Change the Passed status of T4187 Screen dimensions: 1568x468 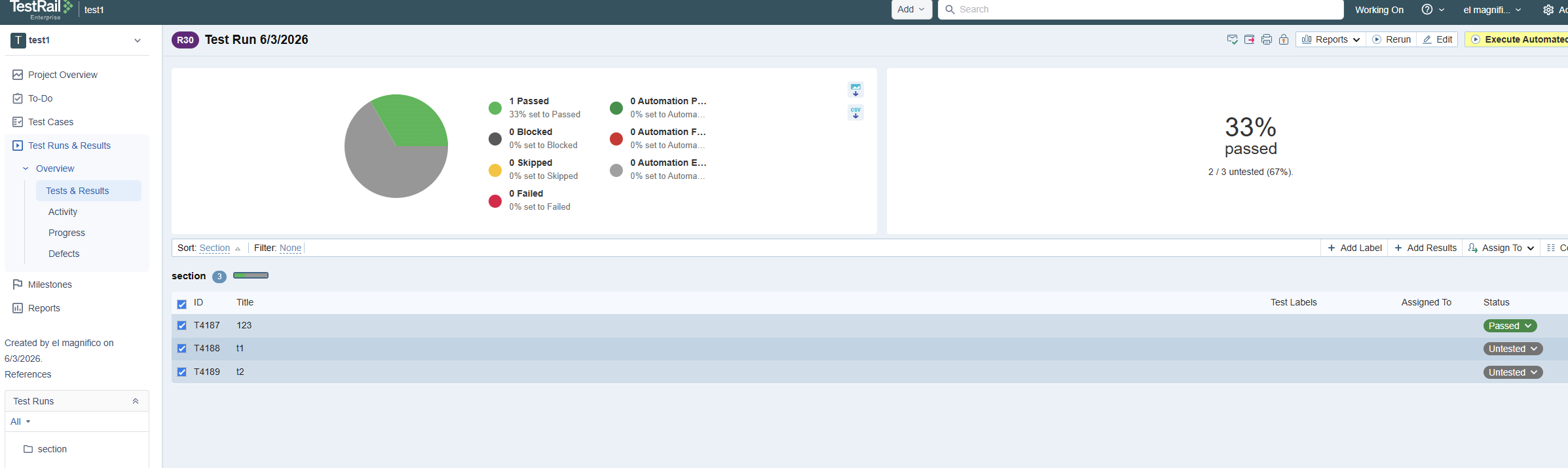[x=1510, y=326]
